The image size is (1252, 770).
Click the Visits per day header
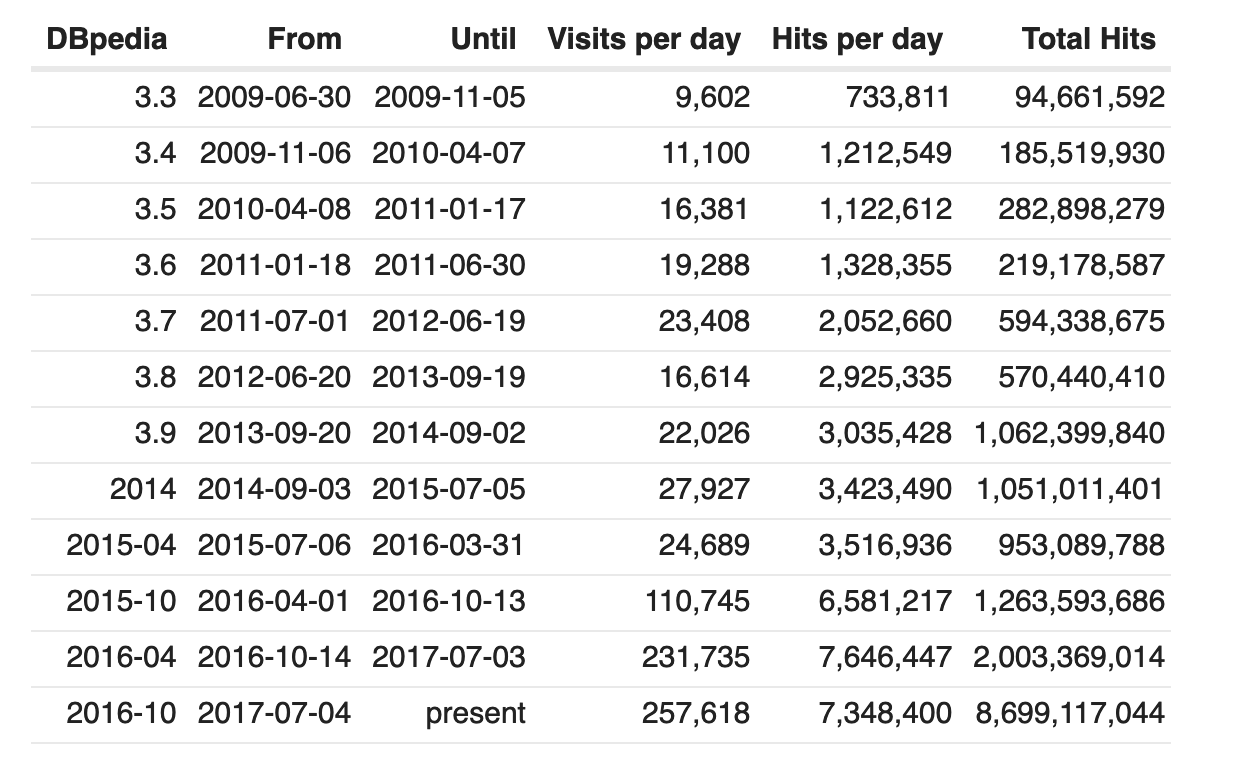coord(645,39)
